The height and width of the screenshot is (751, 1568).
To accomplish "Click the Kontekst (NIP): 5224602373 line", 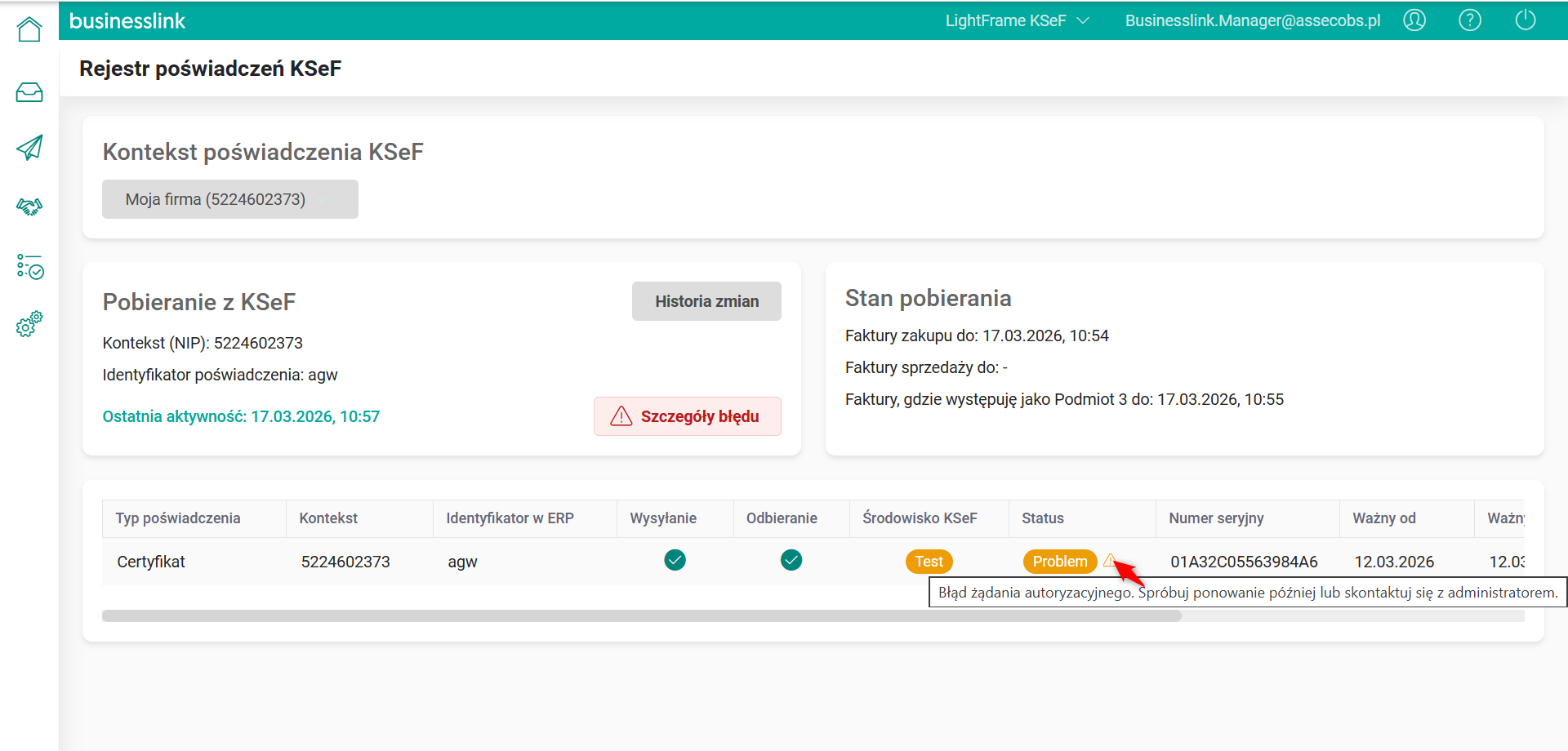I will 203,343.
